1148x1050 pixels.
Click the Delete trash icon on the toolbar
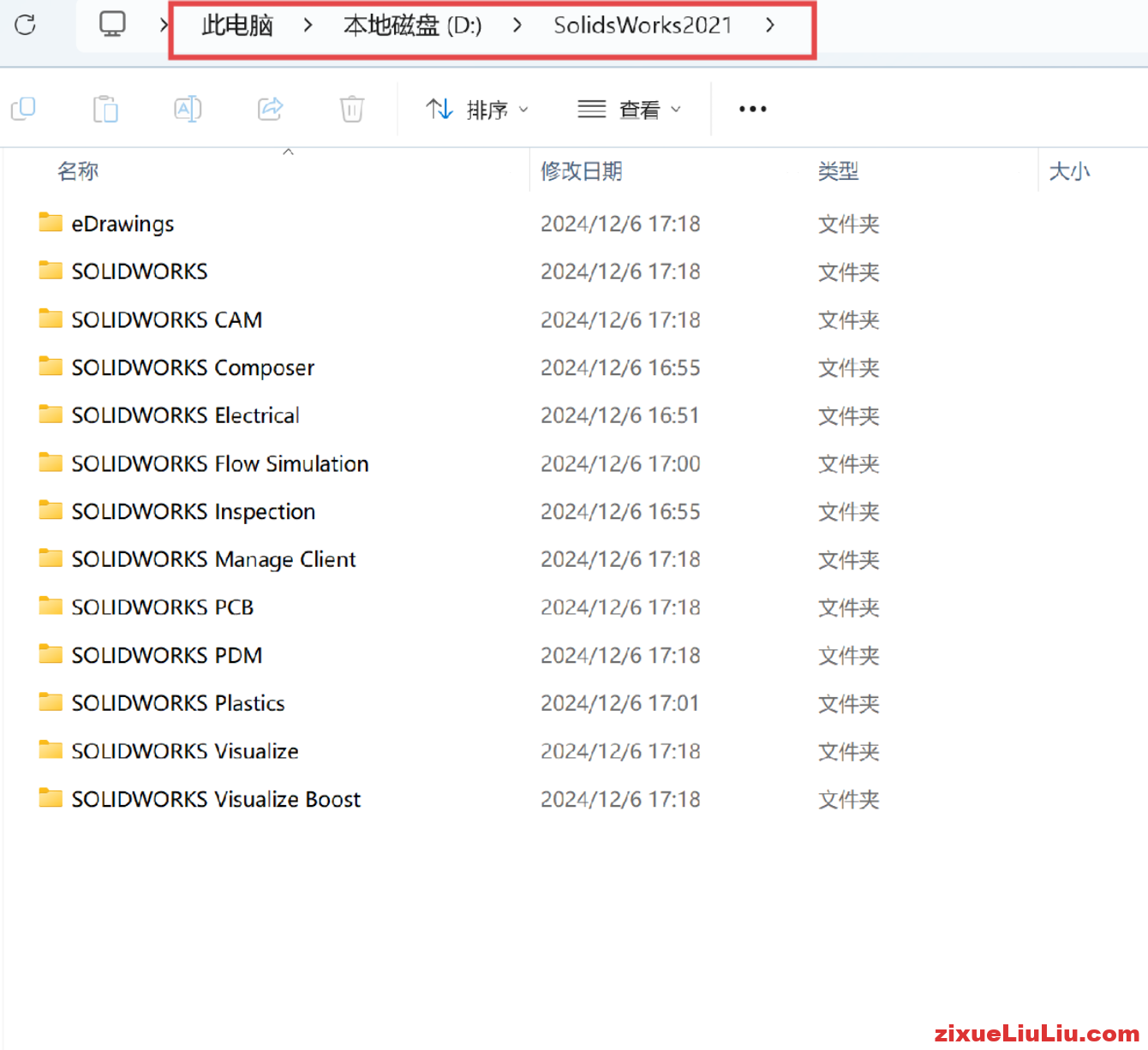coord(351,109)
